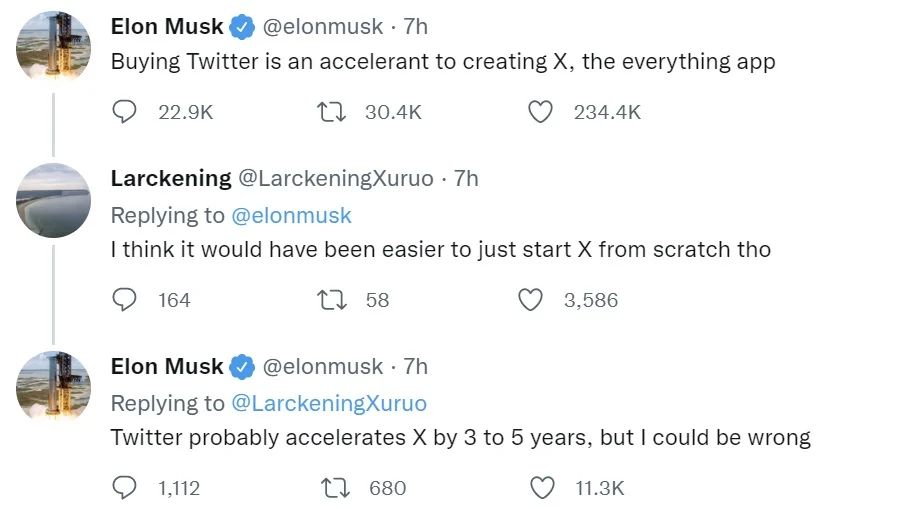
Task: Like the tweet with 11.3K likes
Action: click(541, 487)
